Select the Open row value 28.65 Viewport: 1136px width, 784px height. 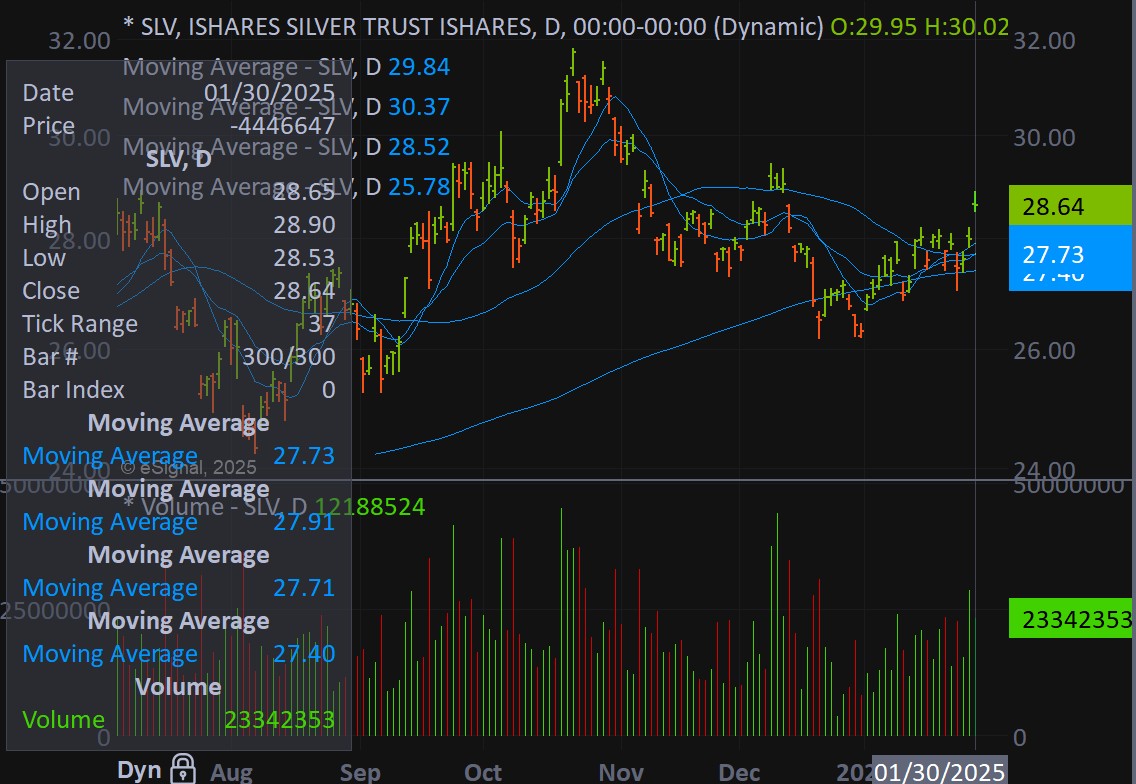click(304, 191)
